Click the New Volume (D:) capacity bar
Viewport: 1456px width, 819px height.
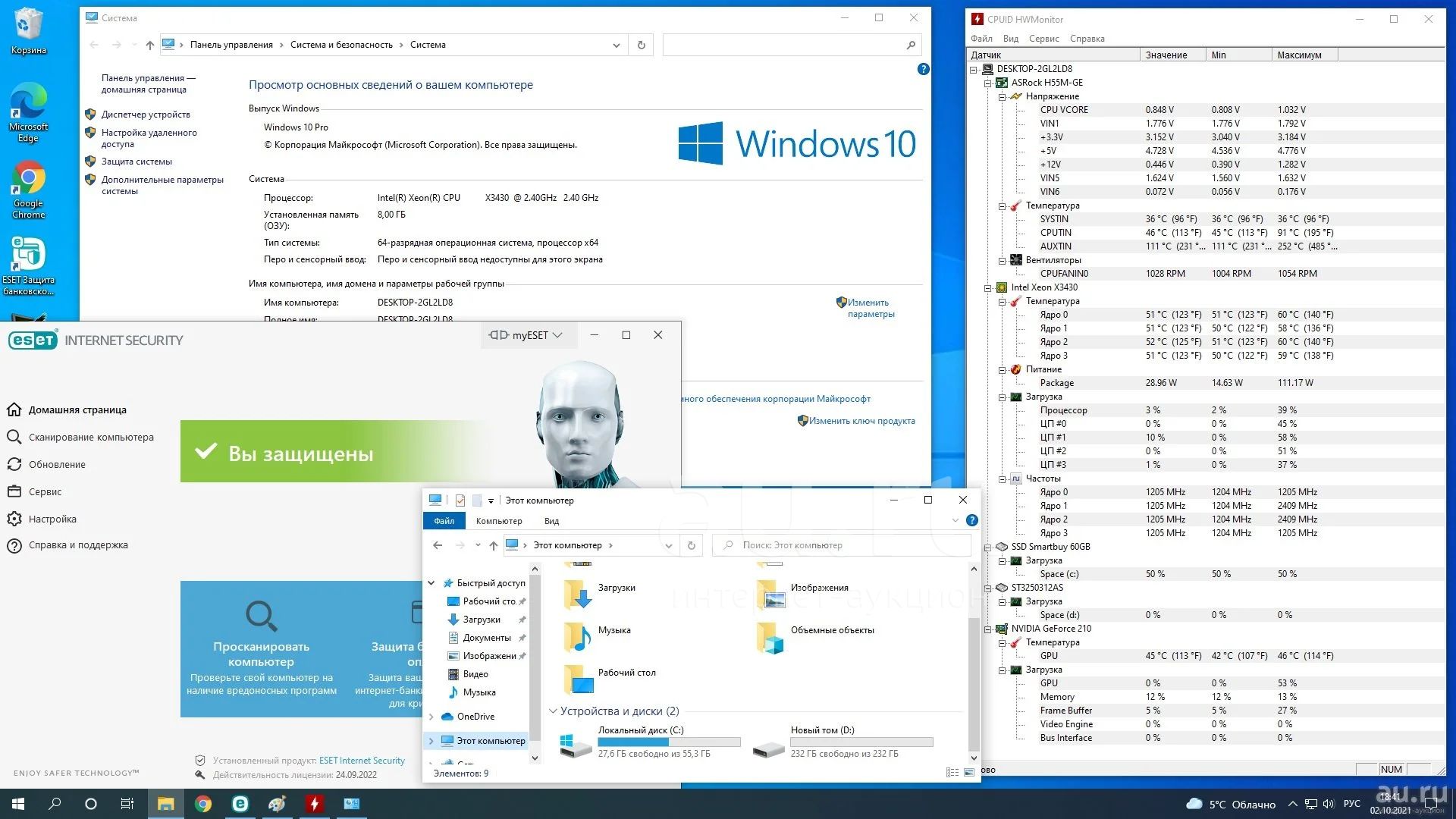click(x=861, y=742)
